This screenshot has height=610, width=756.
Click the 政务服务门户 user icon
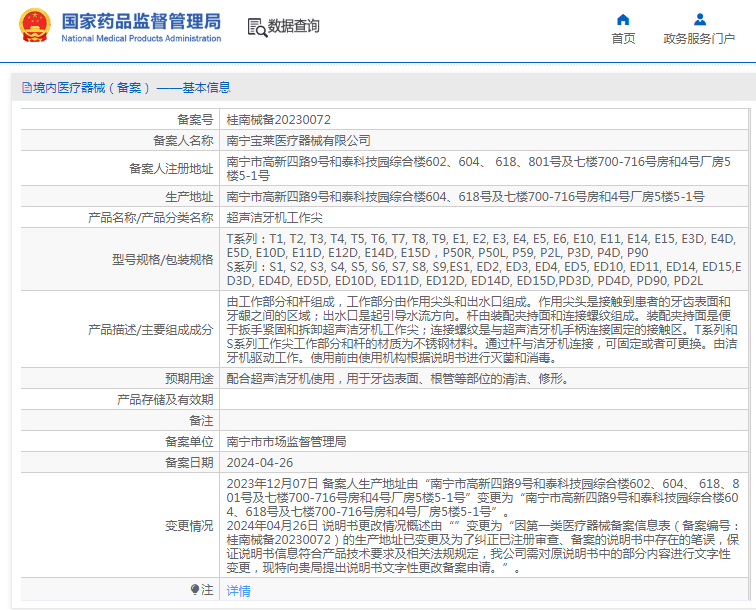(700, 20)
